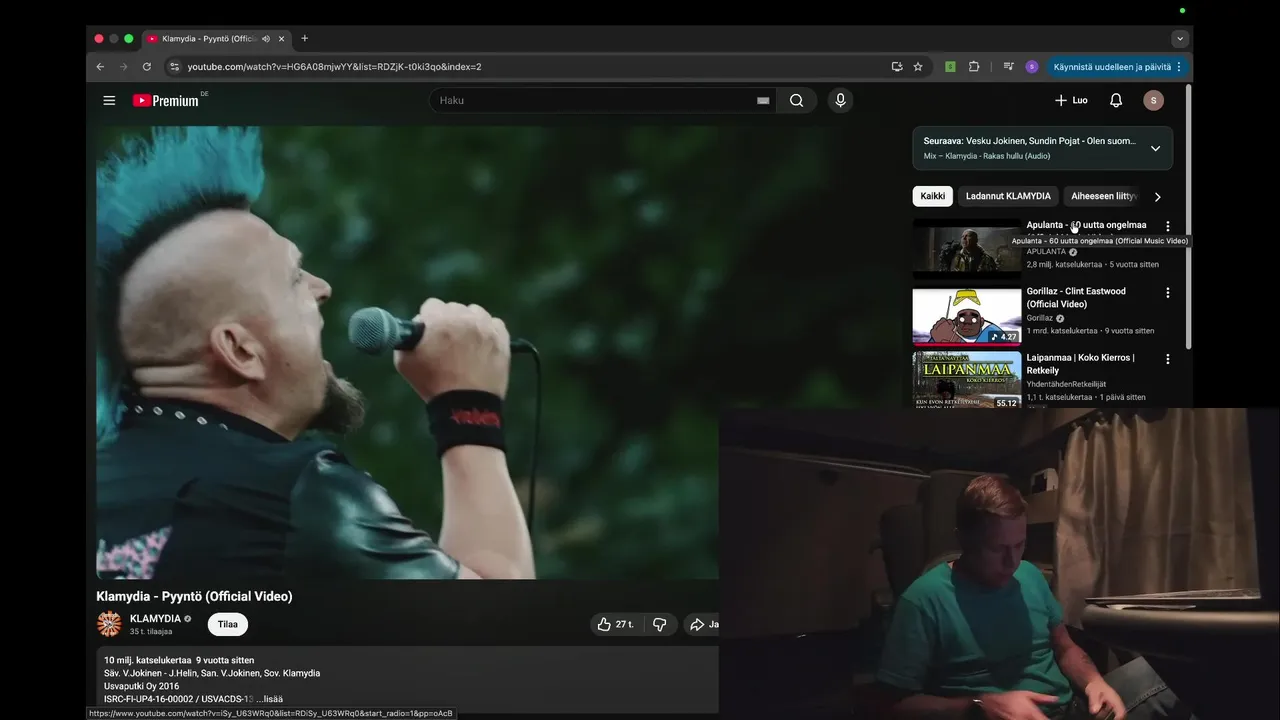
Task: Click the Luo create button
Action: pyautogui.click(x=1071, y=100)
